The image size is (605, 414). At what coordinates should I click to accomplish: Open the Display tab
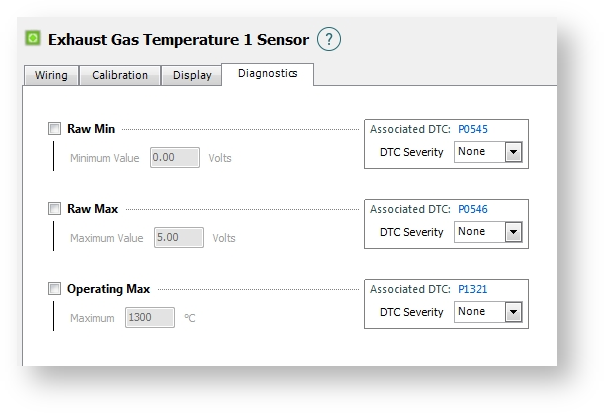192,75
